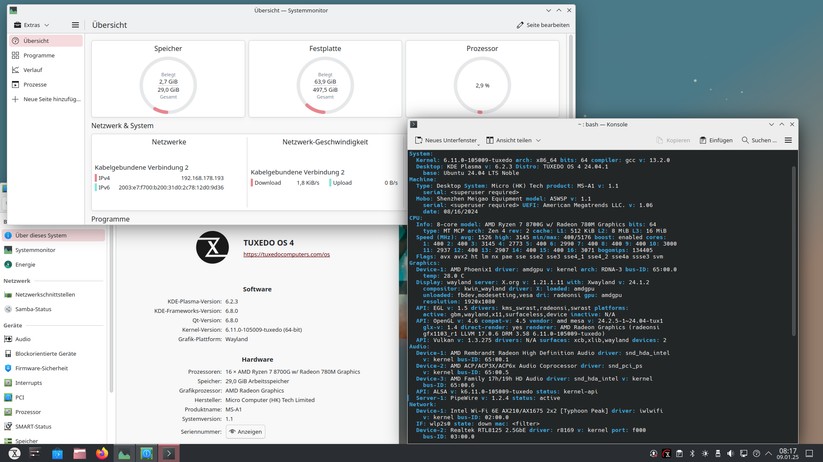
Task: Open the Bluetooth tray icon
Action: pos(692,454)
